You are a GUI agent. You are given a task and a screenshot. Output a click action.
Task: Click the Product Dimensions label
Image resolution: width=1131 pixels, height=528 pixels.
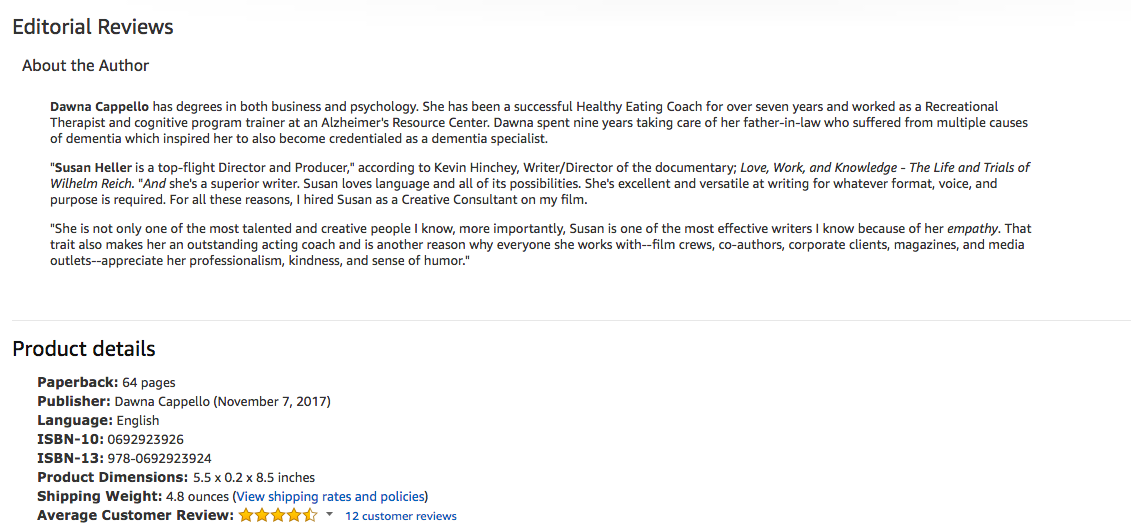[113, 478]
